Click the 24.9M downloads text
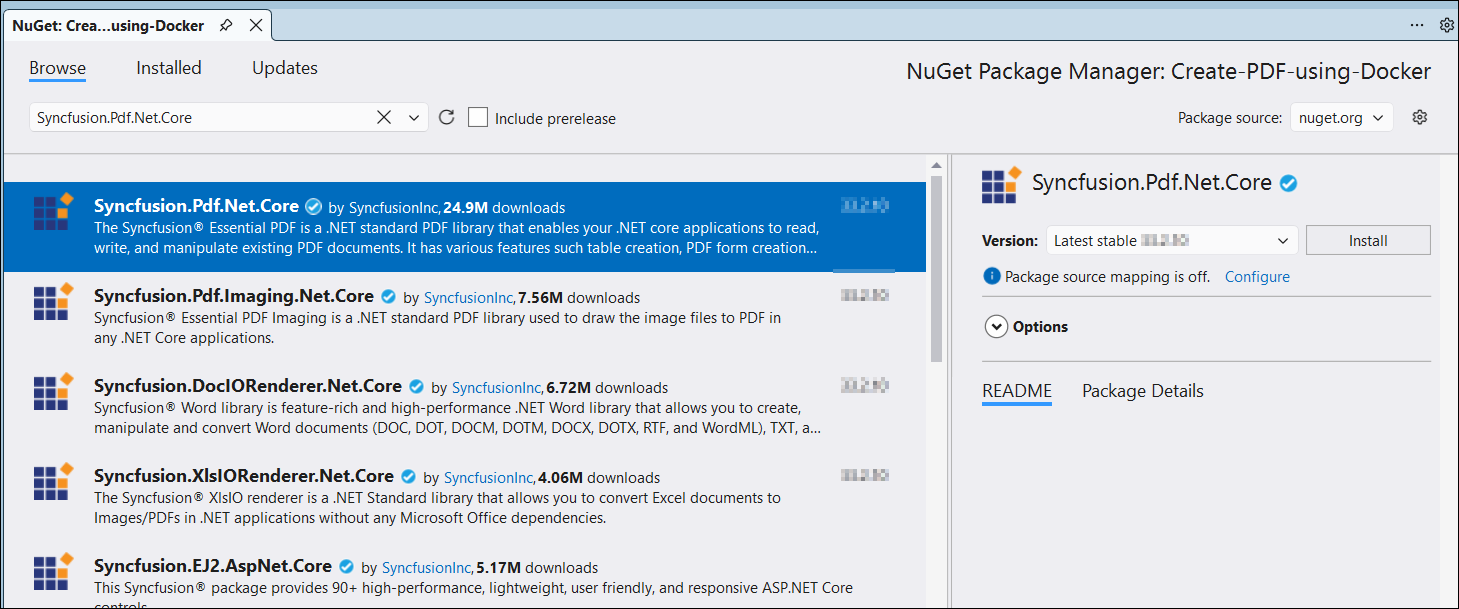 tap(504, 208)
